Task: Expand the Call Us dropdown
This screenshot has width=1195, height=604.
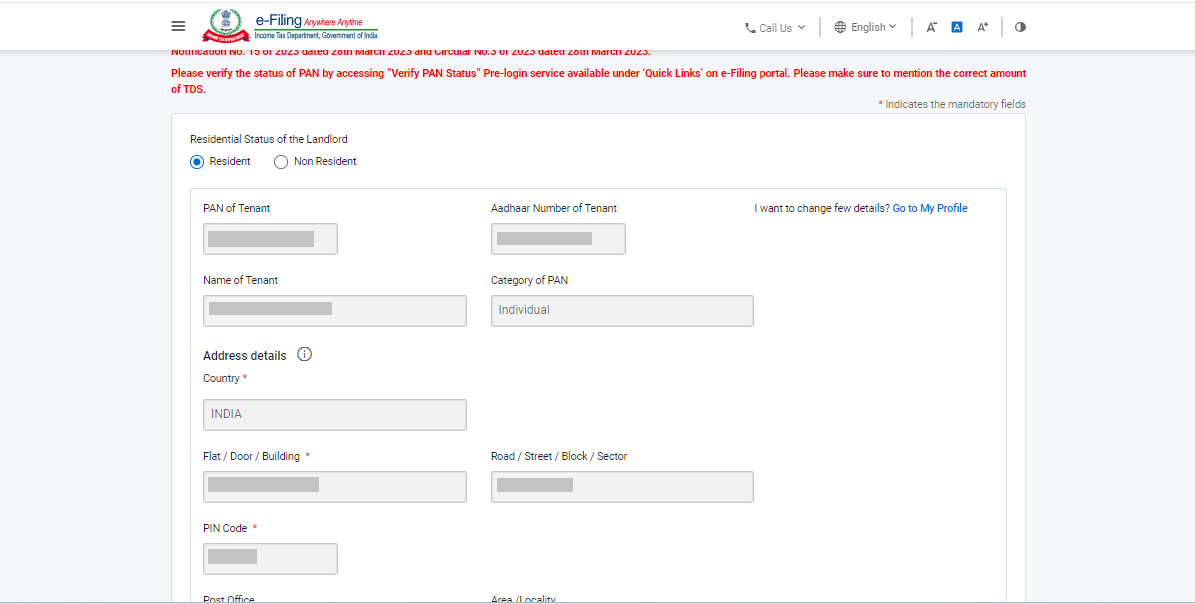Action: point(775,27)
